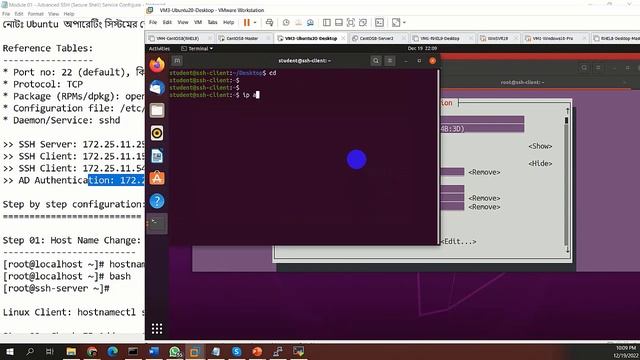Click the Terminal icon in Ubuntu dock

coord(157,223)
